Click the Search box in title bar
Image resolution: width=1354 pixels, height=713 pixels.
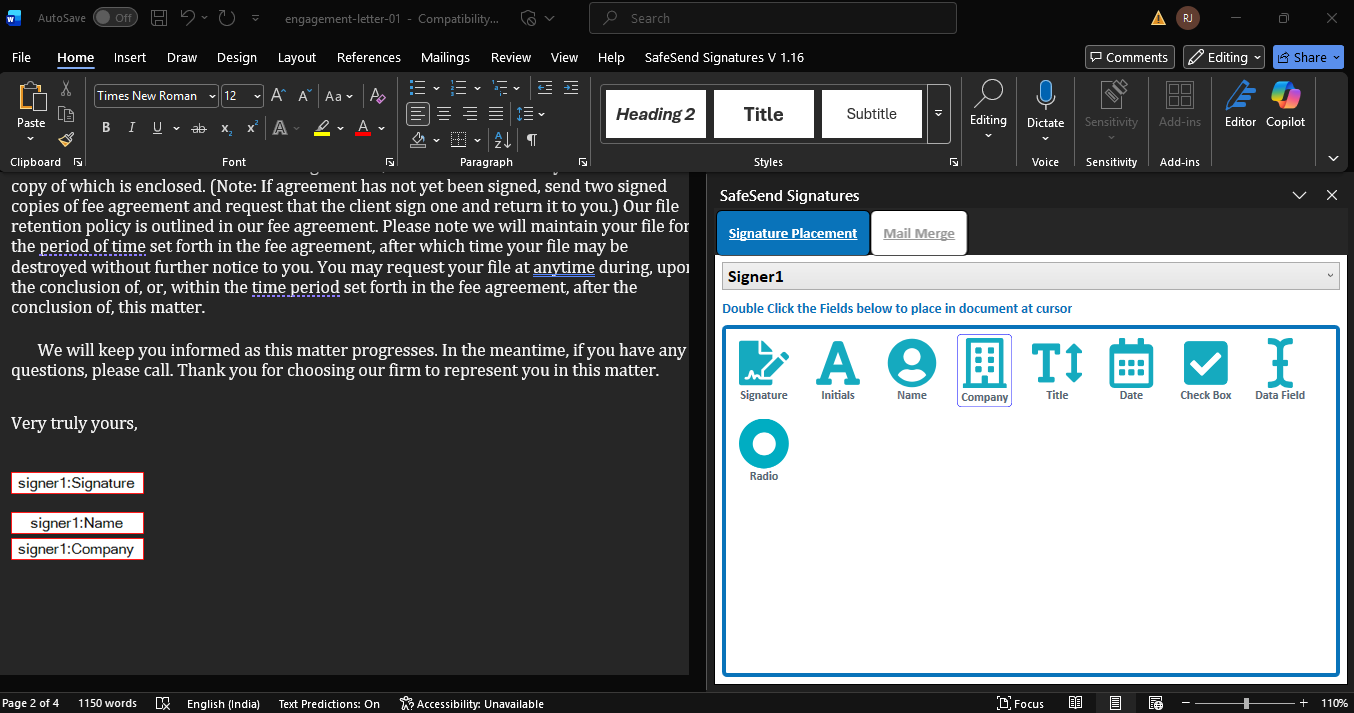coord(772,18)
